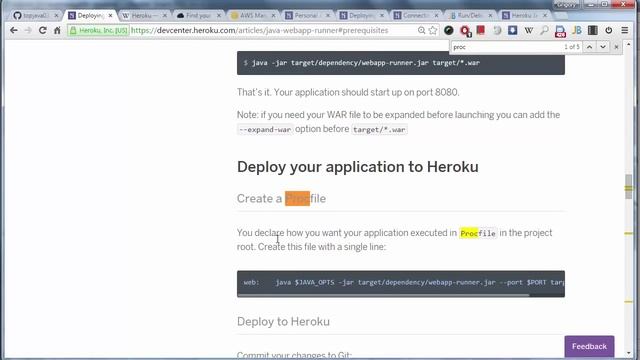Go back to the previous page

click(x=13, y=30)
